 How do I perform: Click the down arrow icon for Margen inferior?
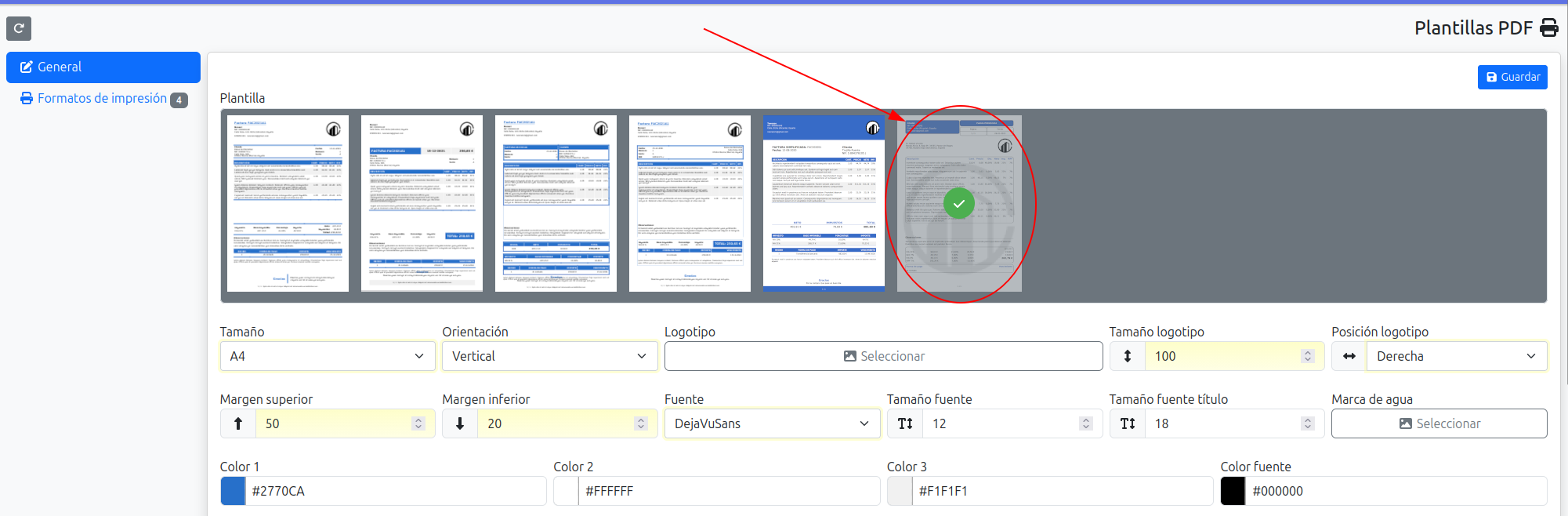click(460, 423)
